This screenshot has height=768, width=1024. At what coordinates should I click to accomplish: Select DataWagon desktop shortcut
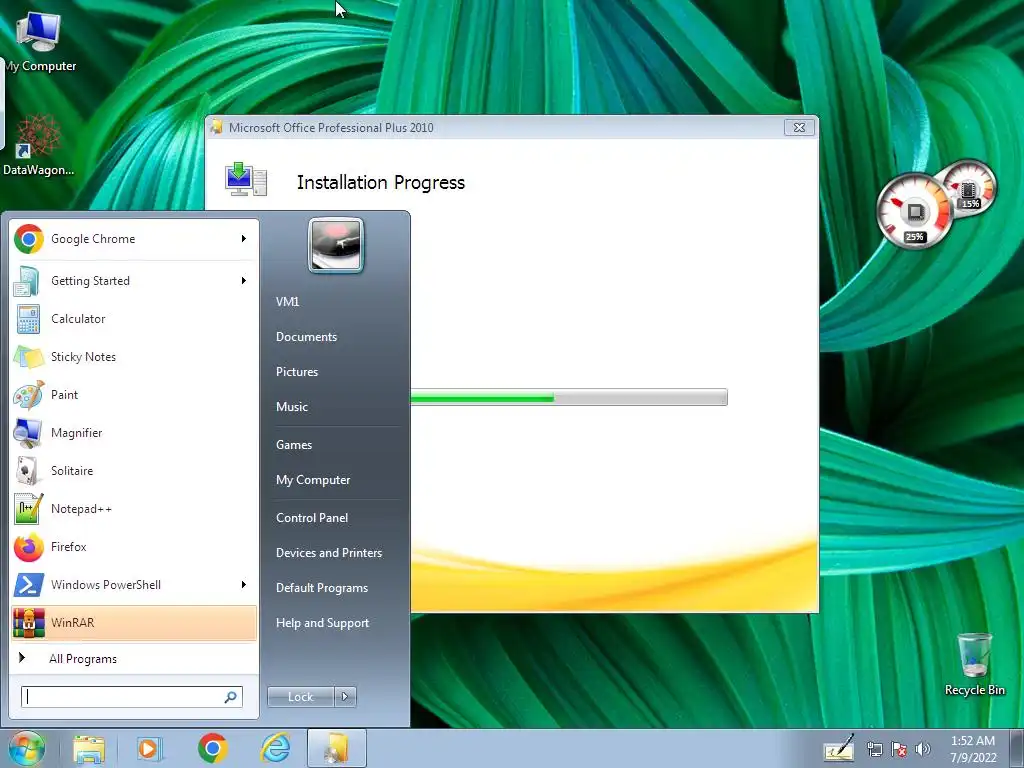(38, 145)
